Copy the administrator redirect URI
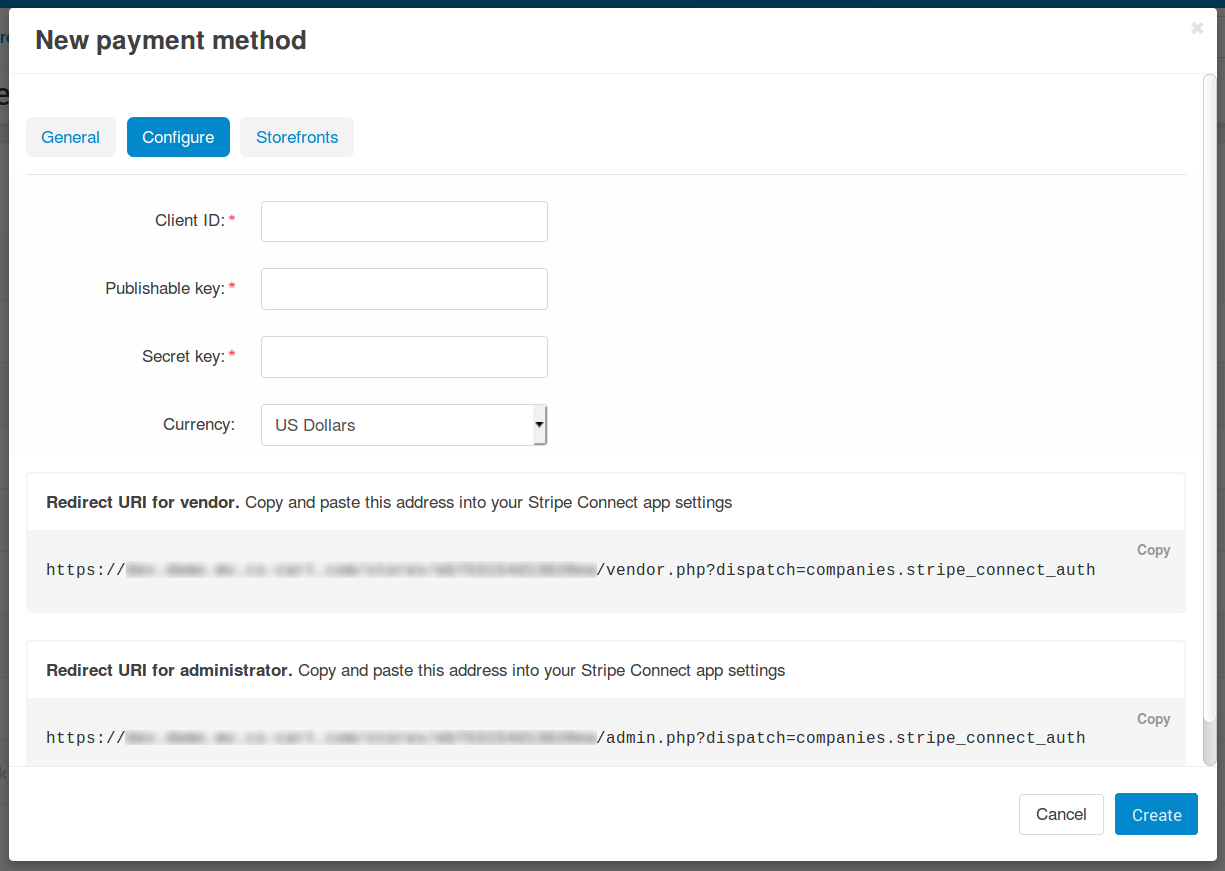The image size is (1225, 871). click(1153, 719)
